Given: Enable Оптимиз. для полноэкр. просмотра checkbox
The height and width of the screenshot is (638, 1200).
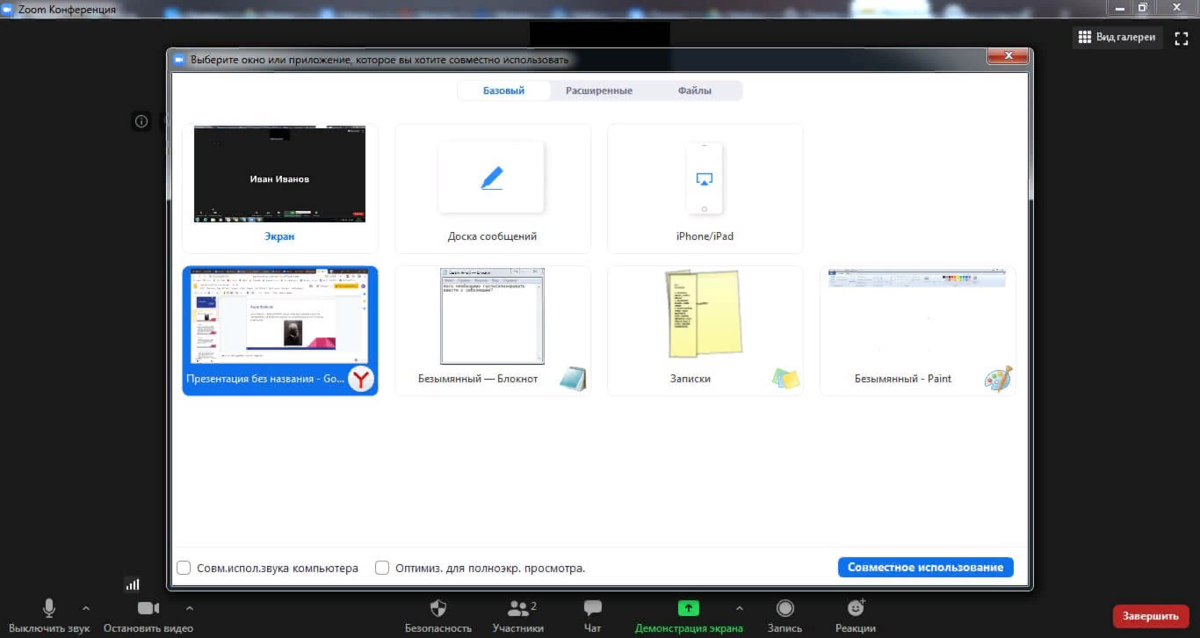Looking at the screenshot, I should point(382,568).
